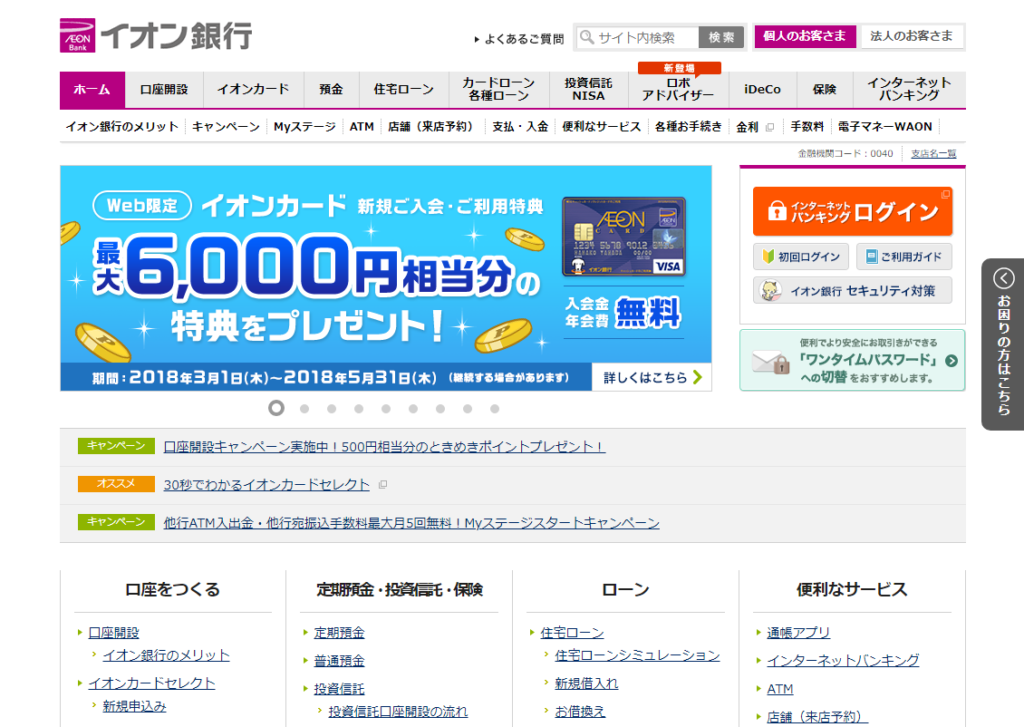Click the 検索 button
Viewport: 1024px width, 727px height.
(722, 37)
